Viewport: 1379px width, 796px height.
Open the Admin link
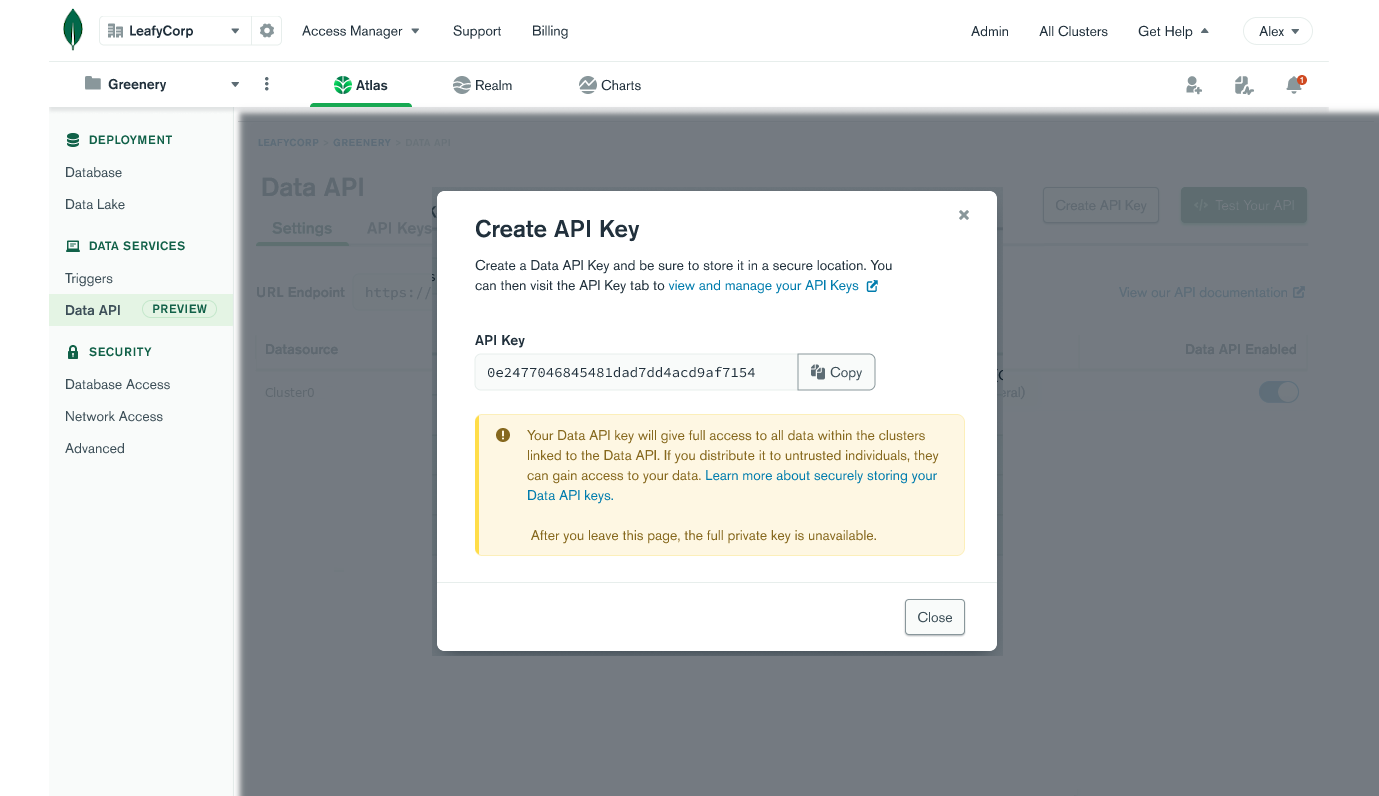tap(990, 31)
